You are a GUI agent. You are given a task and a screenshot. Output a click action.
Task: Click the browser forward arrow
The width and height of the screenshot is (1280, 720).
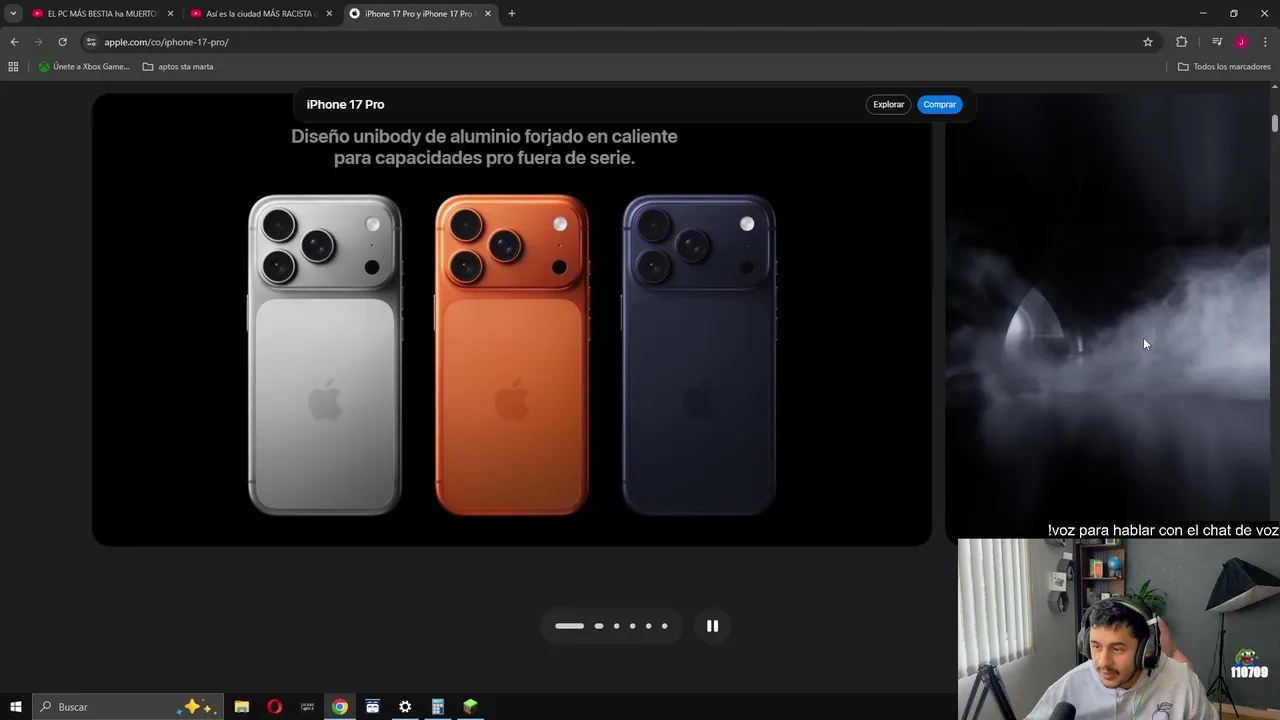[38, 42]
